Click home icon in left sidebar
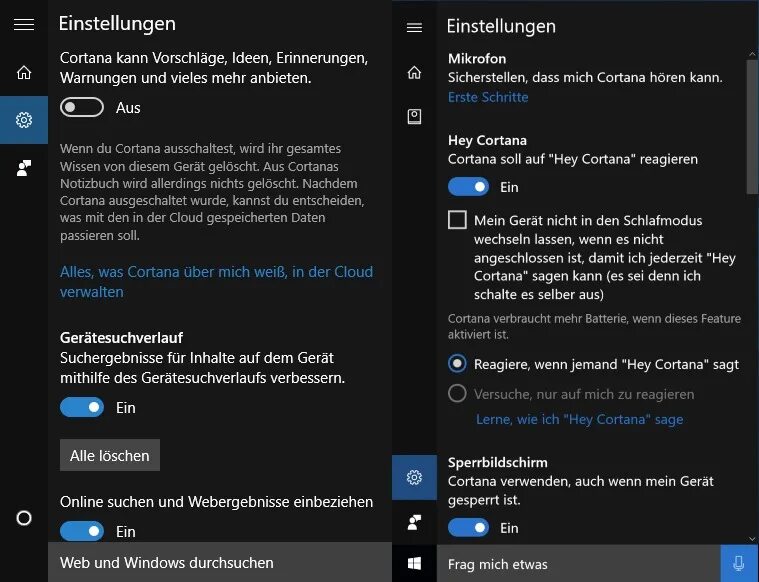Image resolution: width=759 pixels, height=582 pixels. pos(24,72)
